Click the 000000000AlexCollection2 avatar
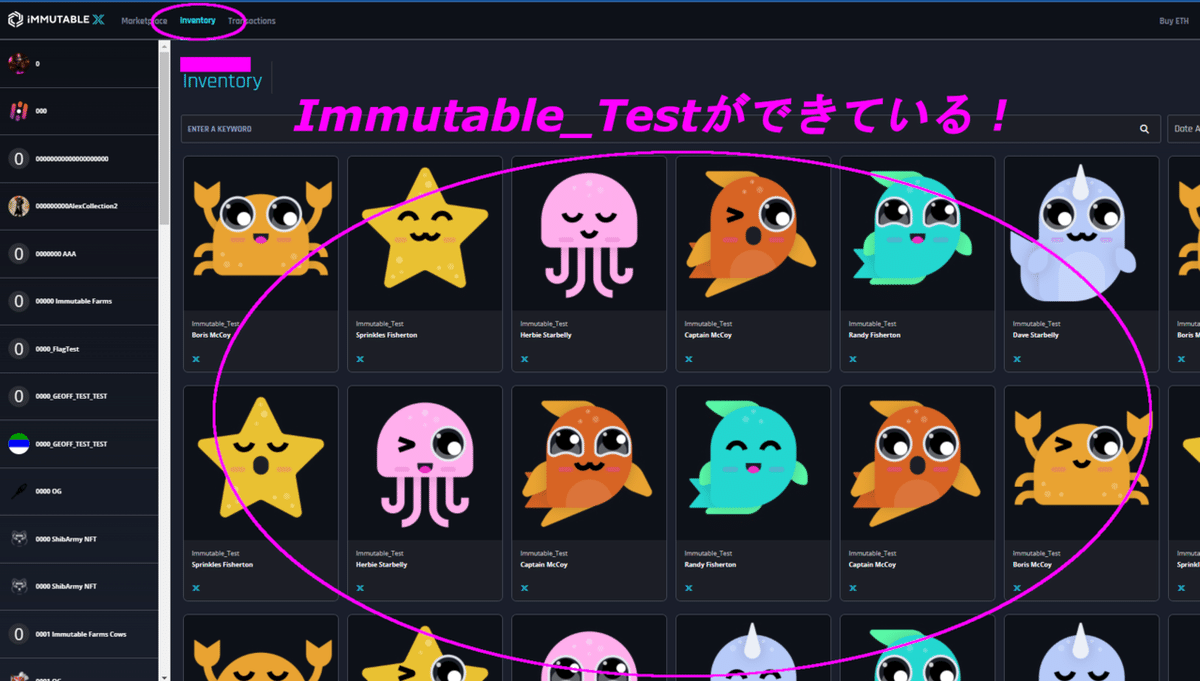The width and height of the screenshot is (1200, 681). (x=18, y=206)
